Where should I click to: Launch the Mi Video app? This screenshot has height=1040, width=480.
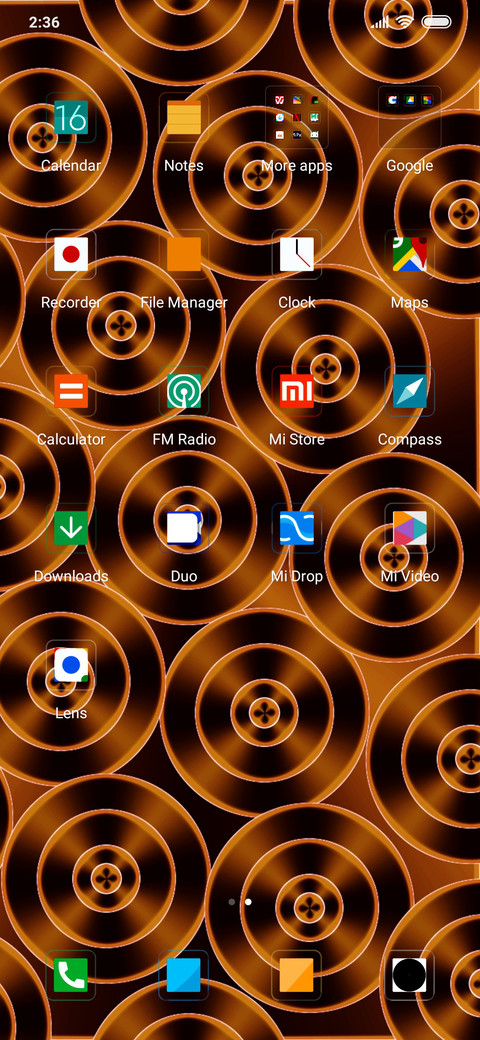(x=409, y=528)
